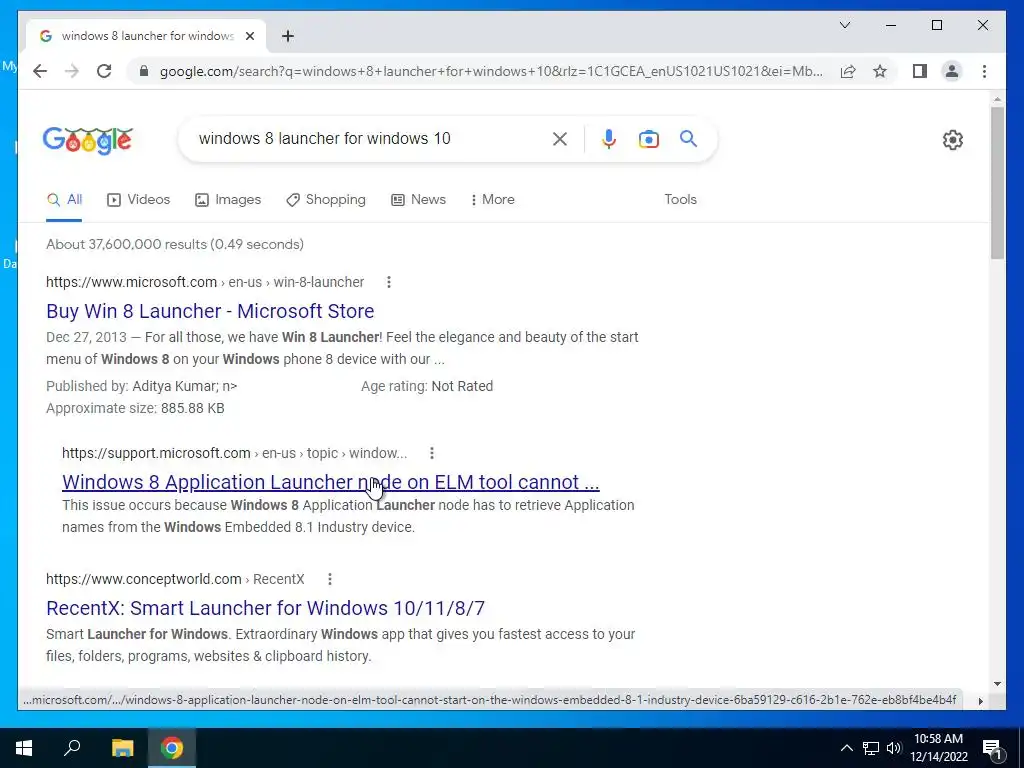The width and height of the screenshot is (1024, 768).
Task: Search by image with camera icon
Action: coord(648,138)
